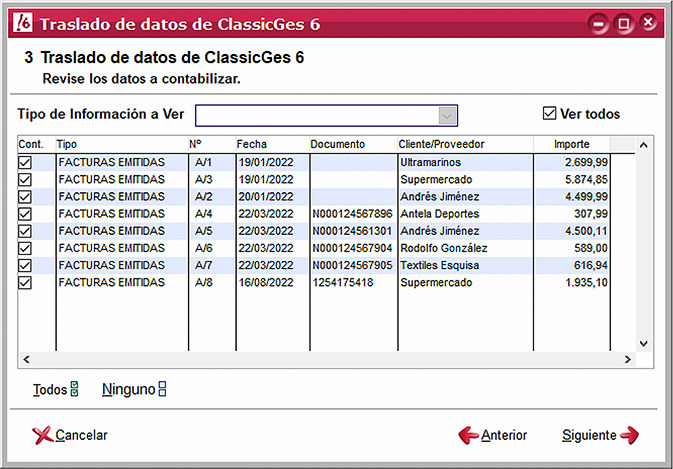Click document number N000124567896
The width and height of the screenshot is (673, 469).
point(352,214)
